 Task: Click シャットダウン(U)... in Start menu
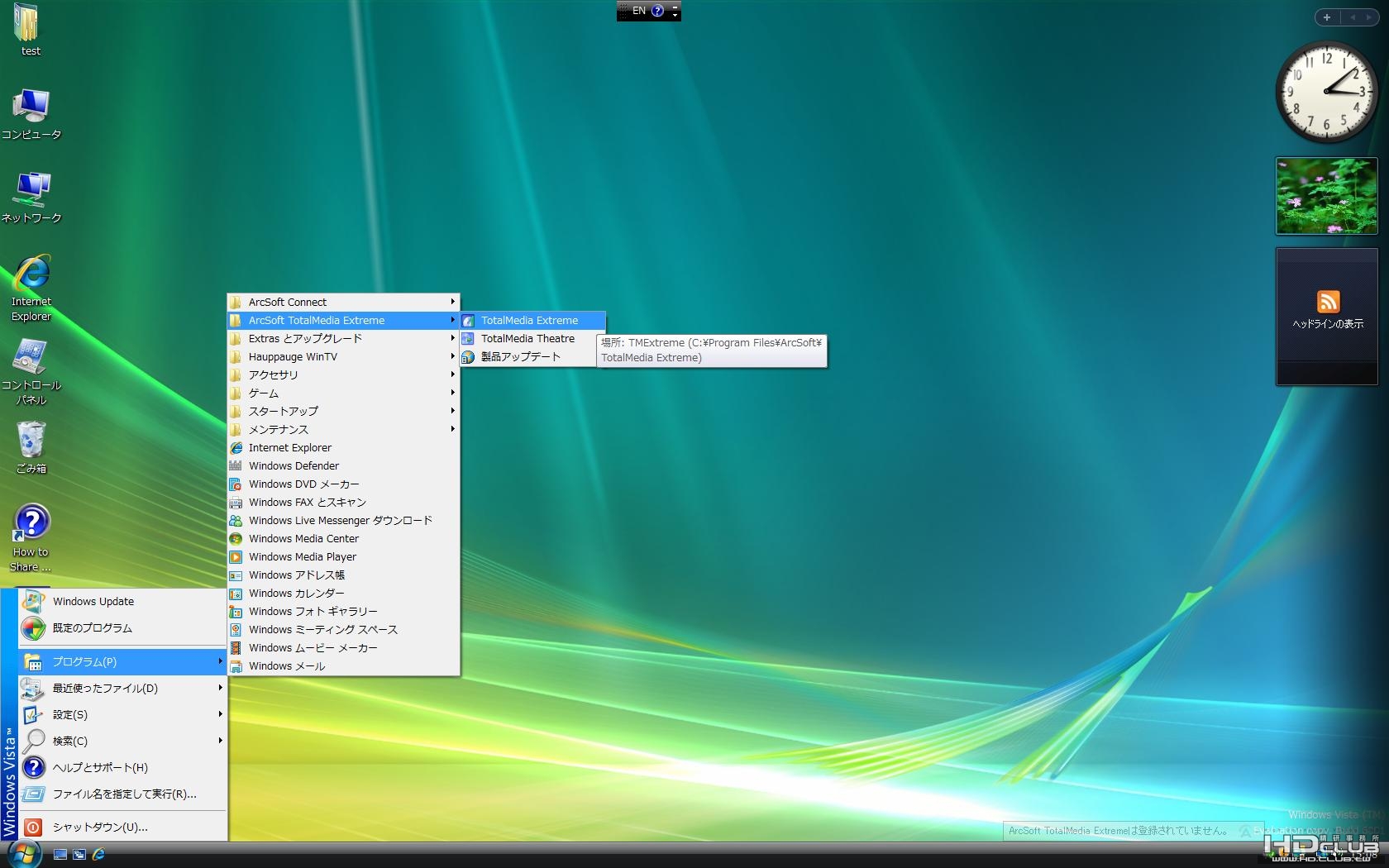(100, 827)
